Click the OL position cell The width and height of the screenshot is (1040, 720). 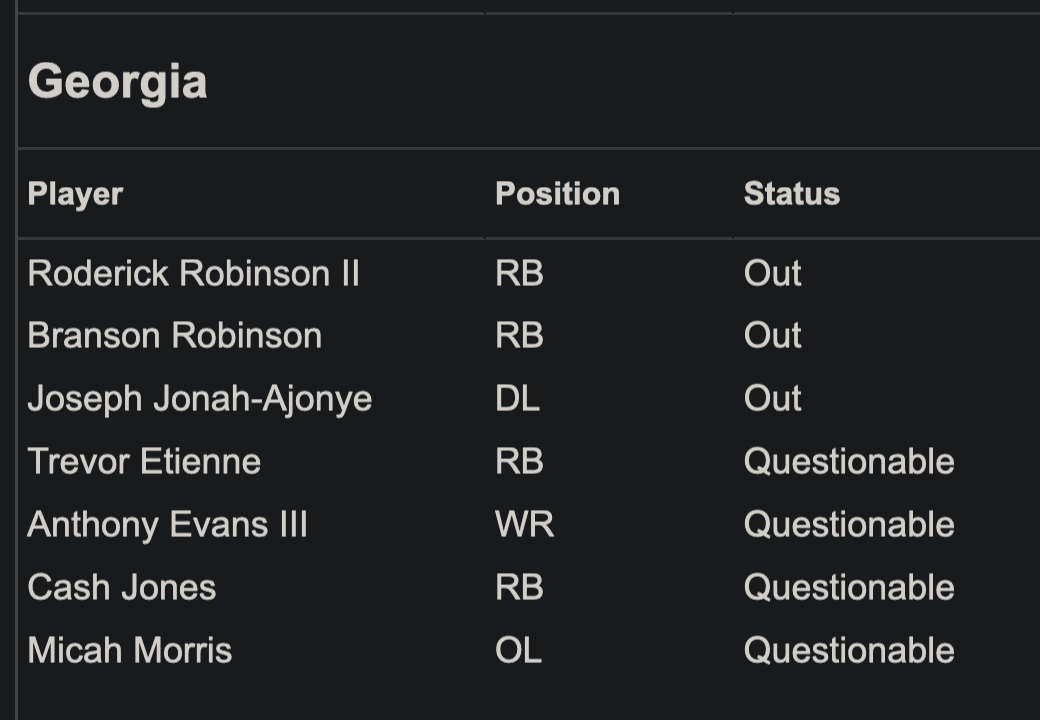[518, 650]
